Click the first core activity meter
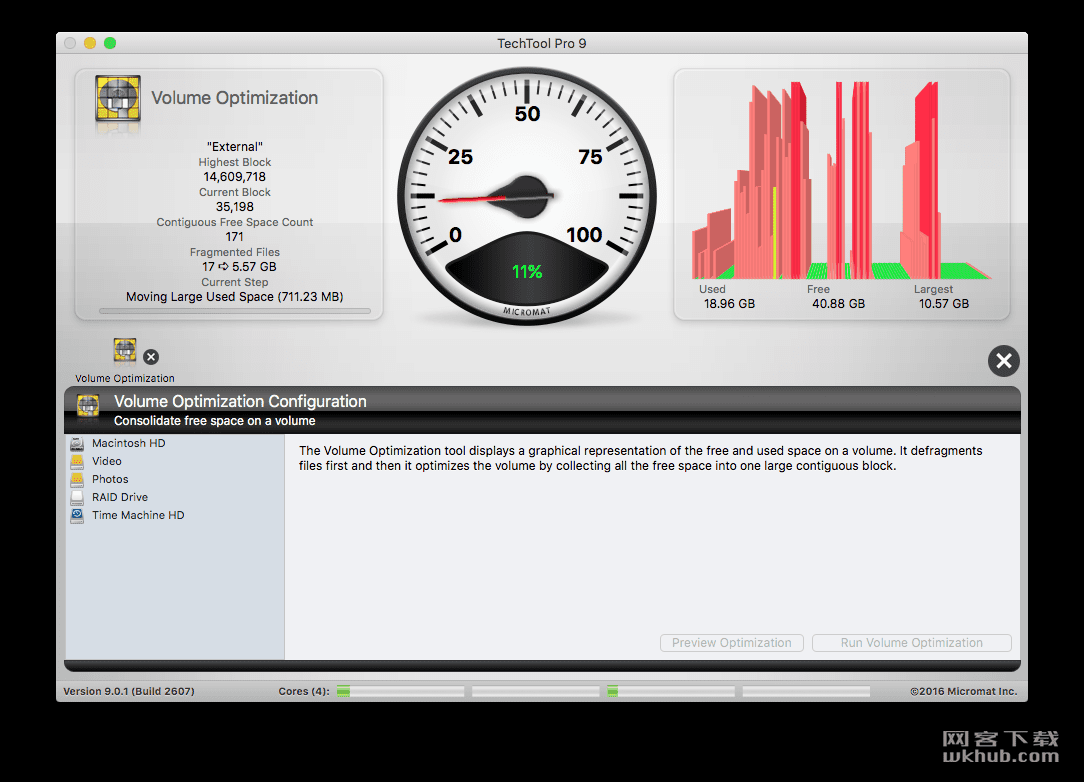The width and height of the screenshot is (1084, 782). pyautogui.click(x=400, y=691)
